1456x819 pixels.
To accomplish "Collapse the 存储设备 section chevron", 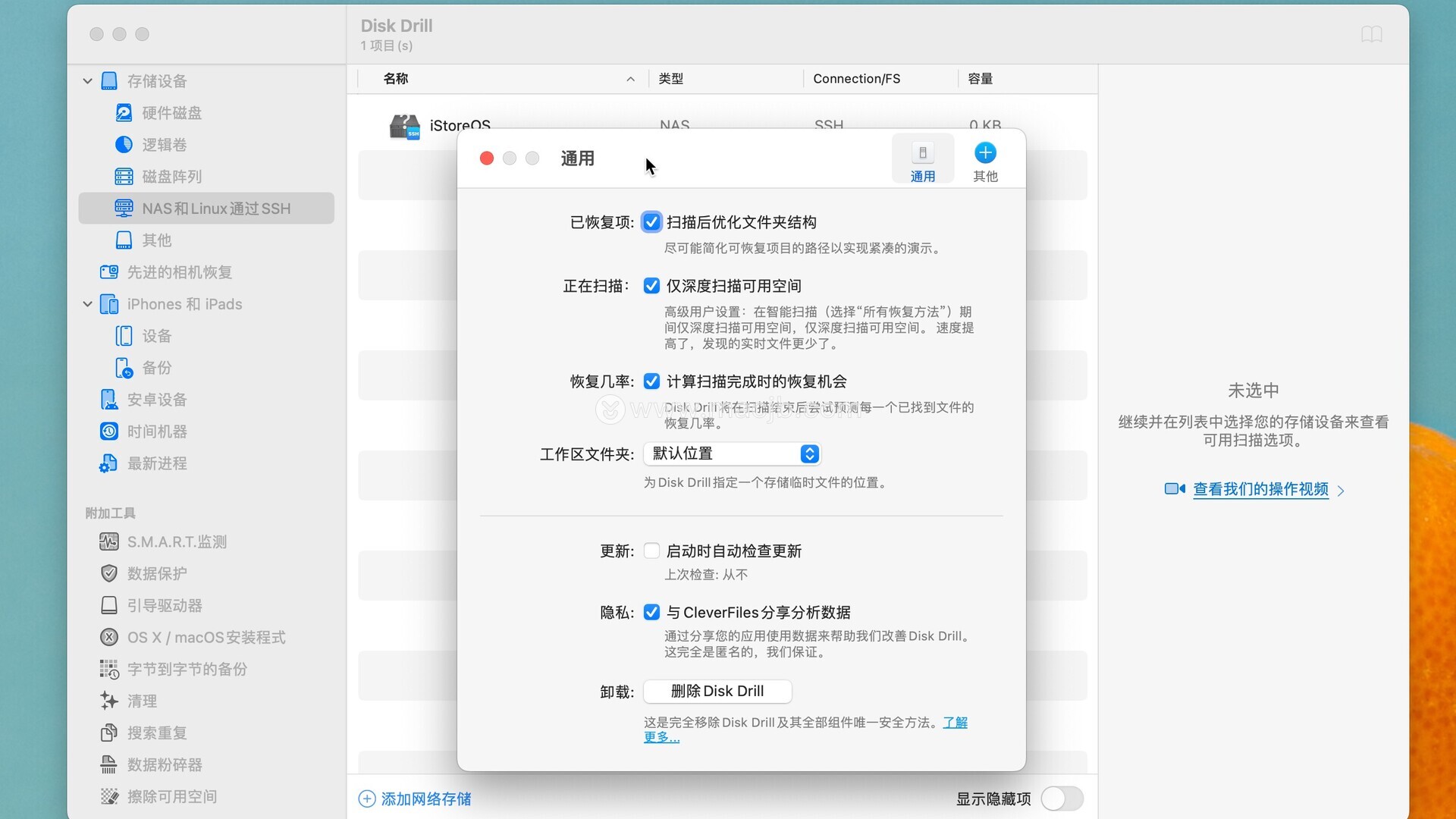I will tap(88, 81).
